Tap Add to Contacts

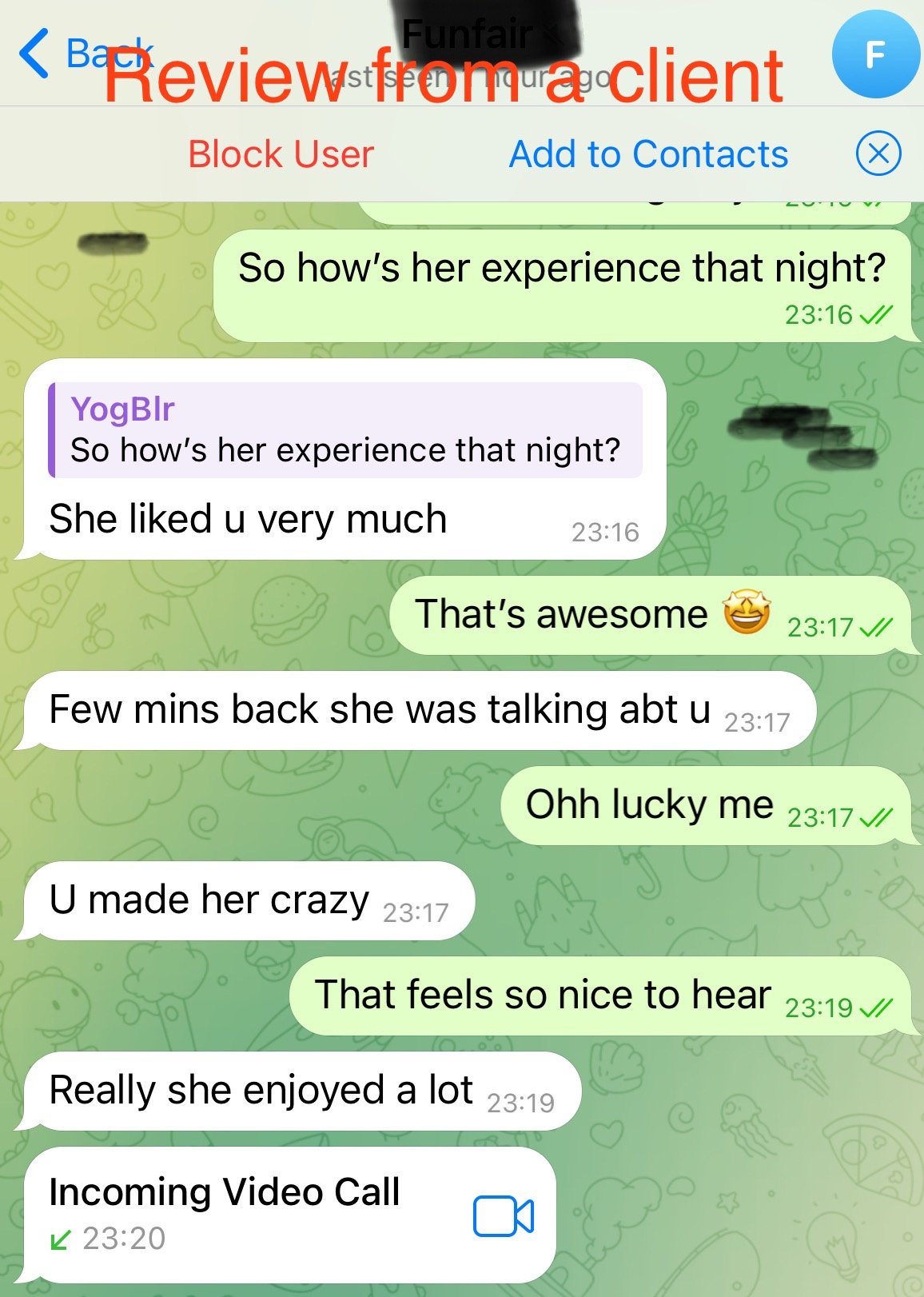(648, 154)
